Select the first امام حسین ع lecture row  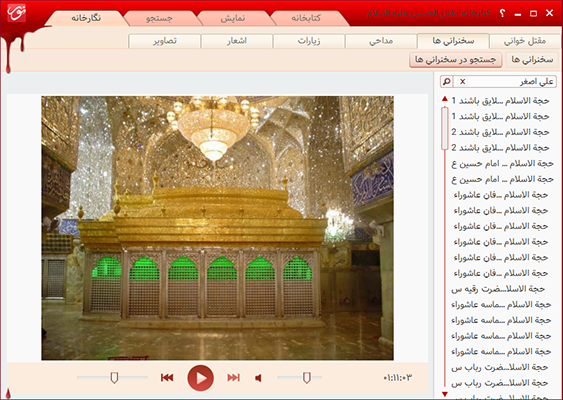coord(502,164)
